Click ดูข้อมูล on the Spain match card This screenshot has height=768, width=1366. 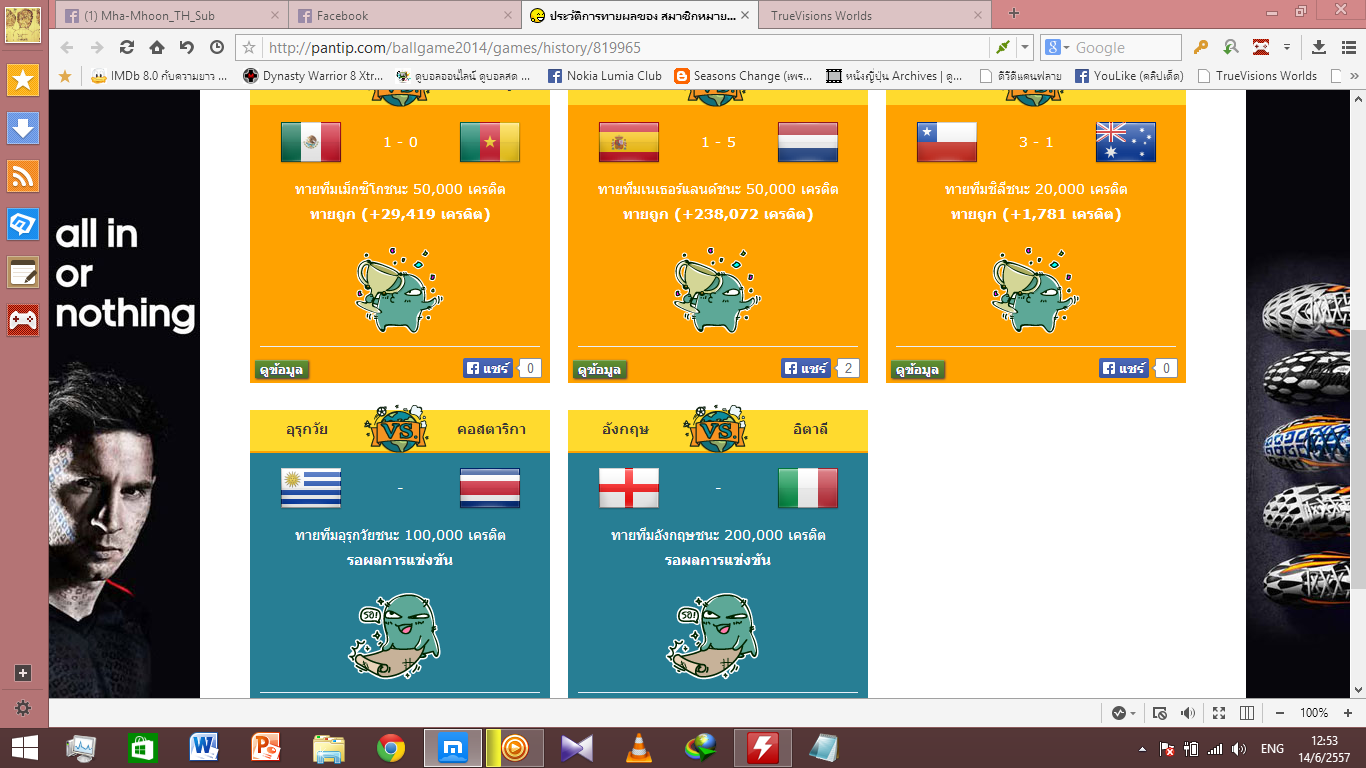[600, 370]
